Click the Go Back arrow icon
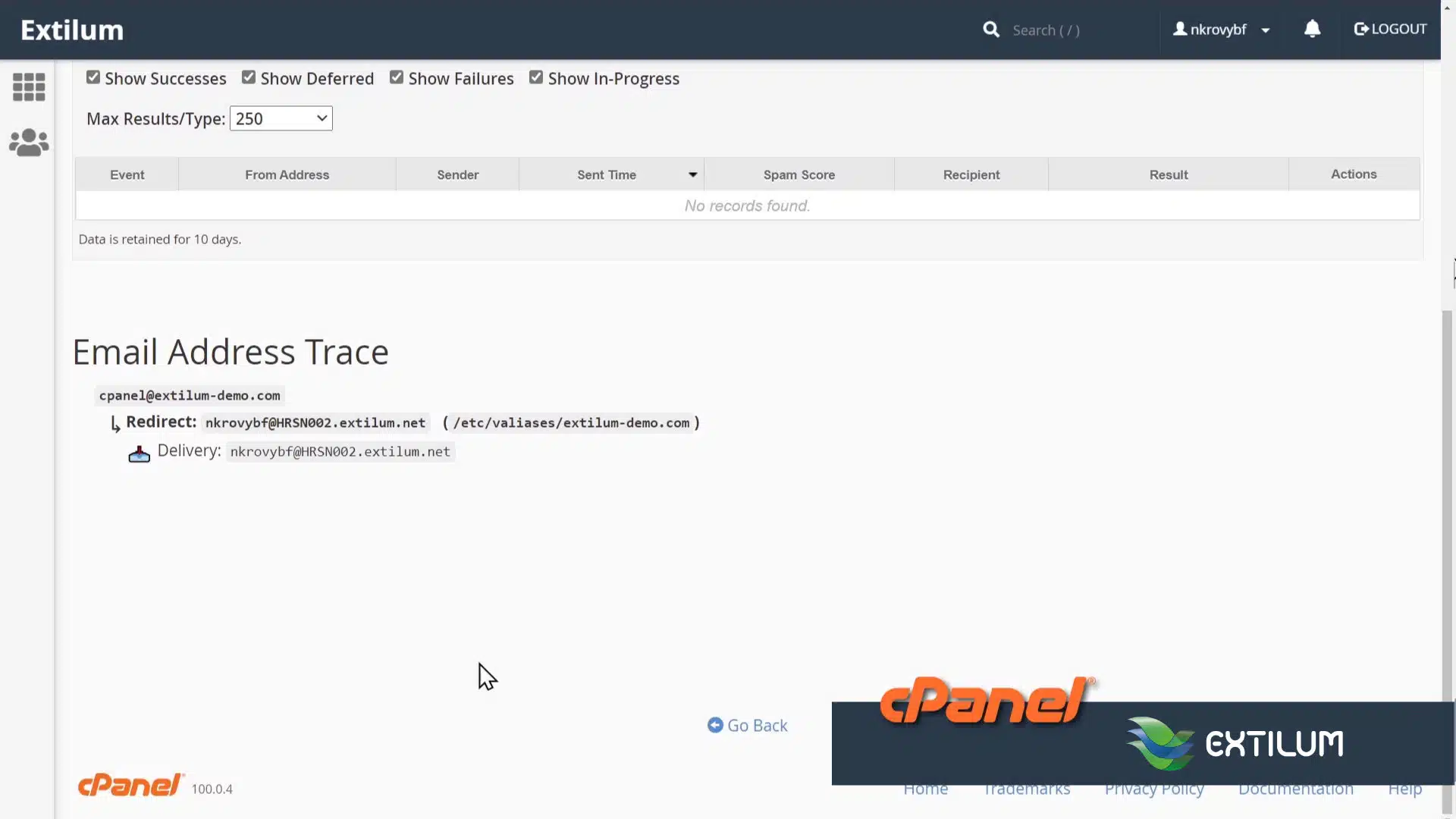Screen dimensions: 1456x819 (x=715, y=725)
